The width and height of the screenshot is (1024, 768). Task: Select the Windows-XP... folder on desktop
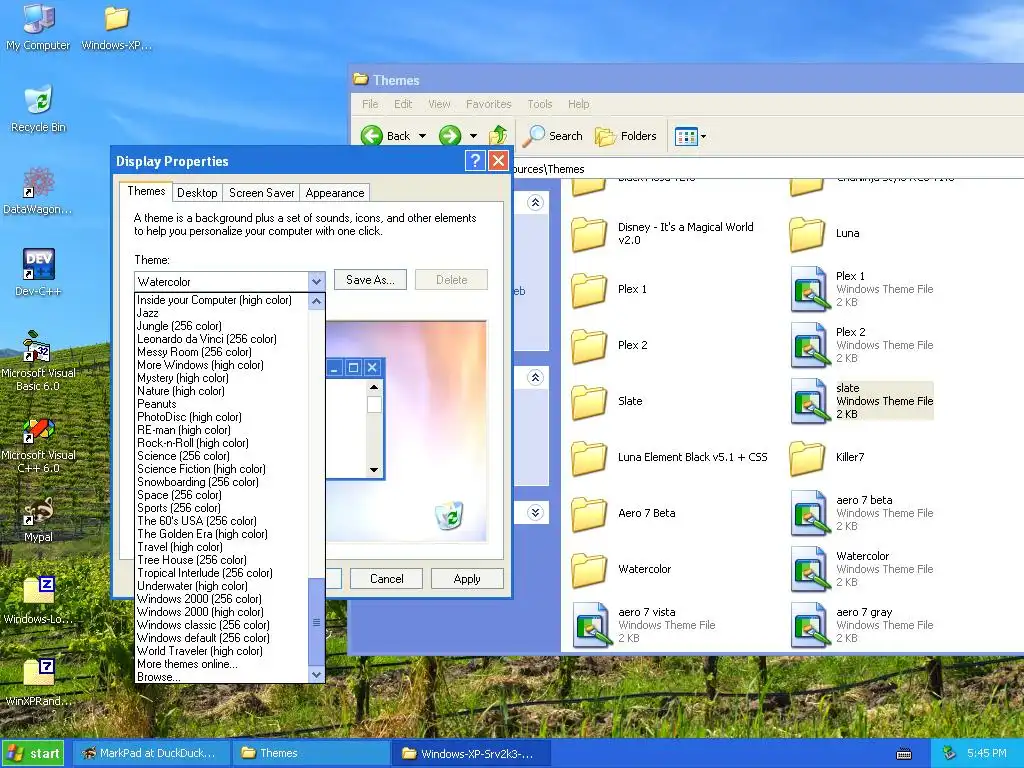point(116,27)
